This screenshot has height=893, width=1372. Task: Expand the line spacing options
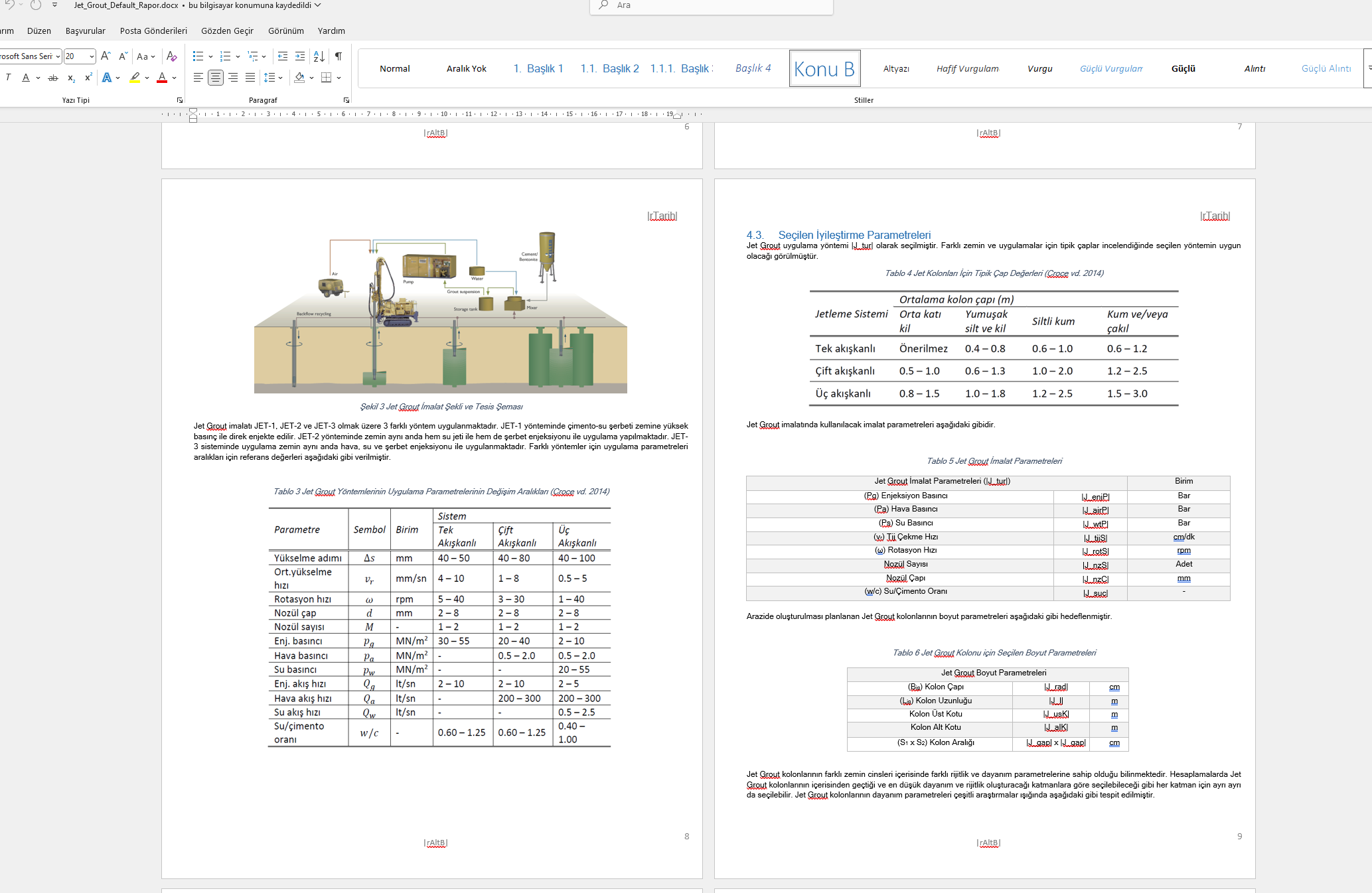click(x=281, y=78)
